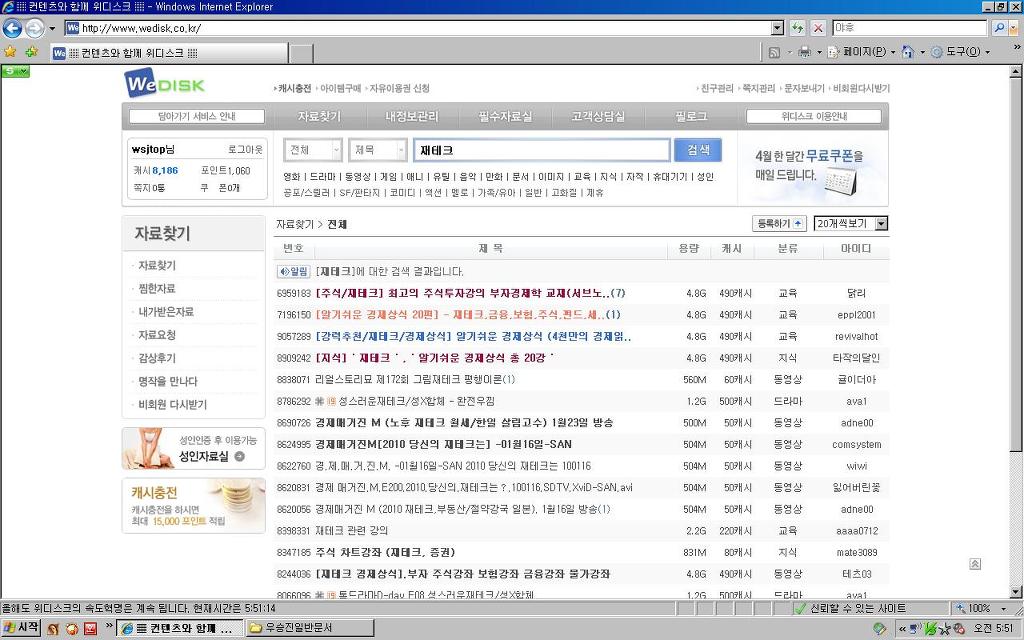Screen dimensions: 1024x640
Task: Click the Home toolbar icon
Action: (908, 52)
